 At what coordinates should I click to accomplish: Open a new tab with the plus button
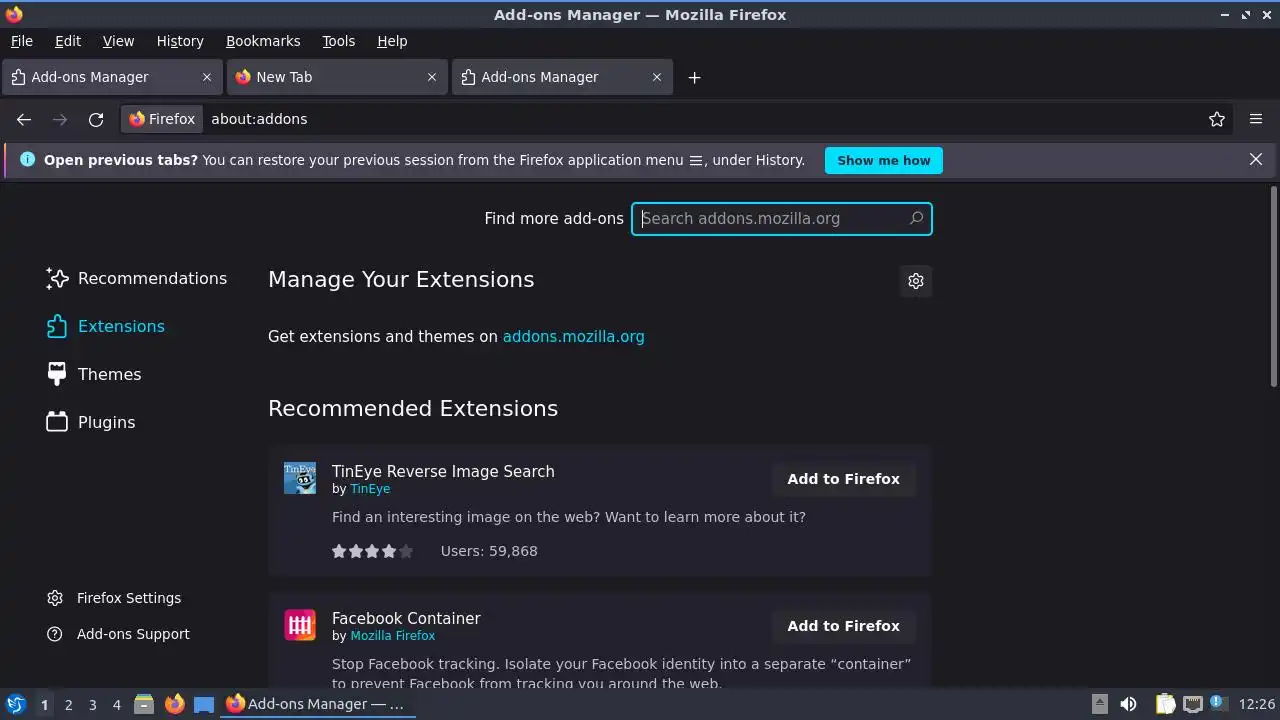point(694,77)
